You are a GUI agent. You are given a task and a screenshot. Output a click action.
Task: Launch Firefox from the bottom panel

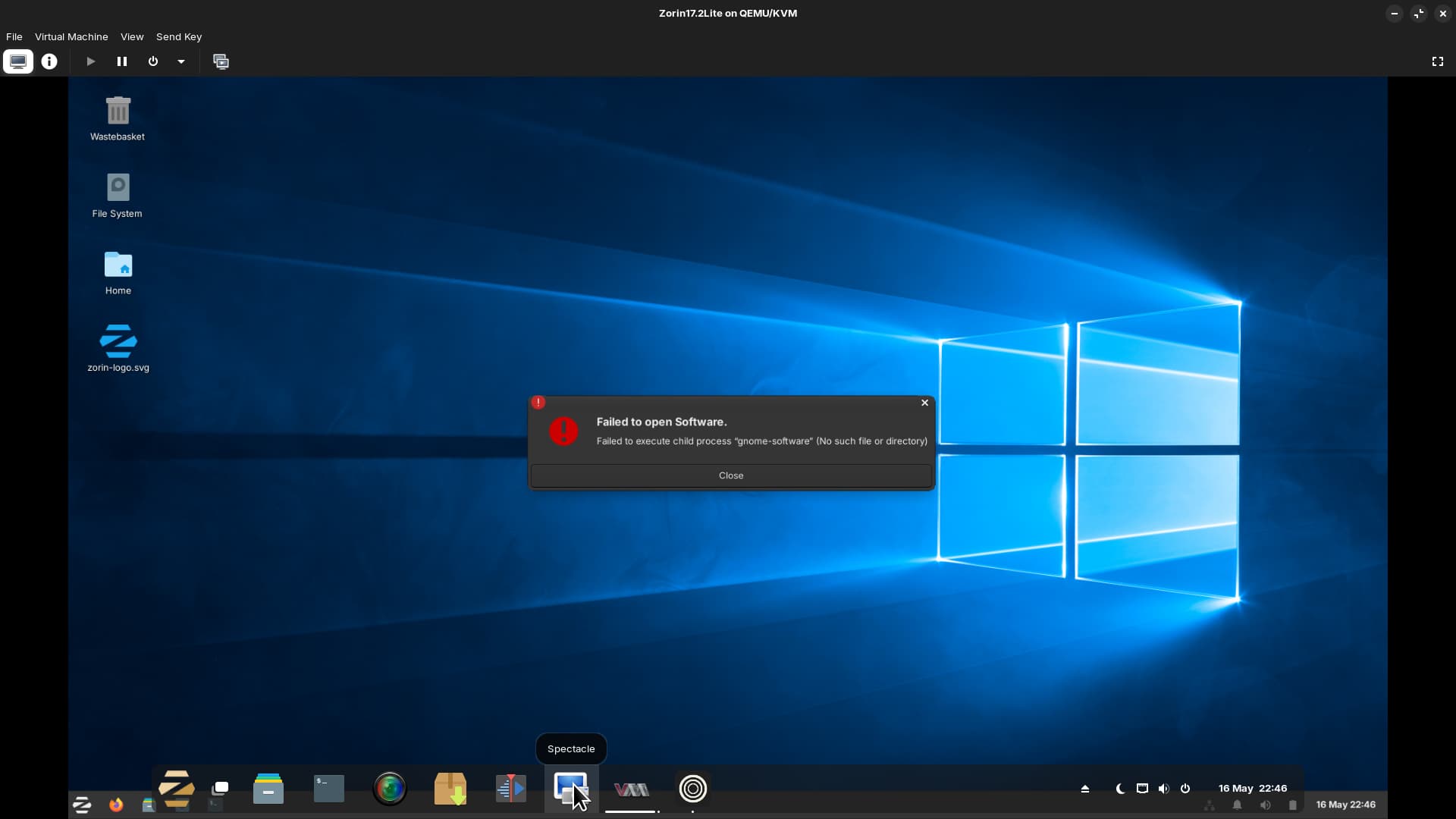(x=116, y=805)
